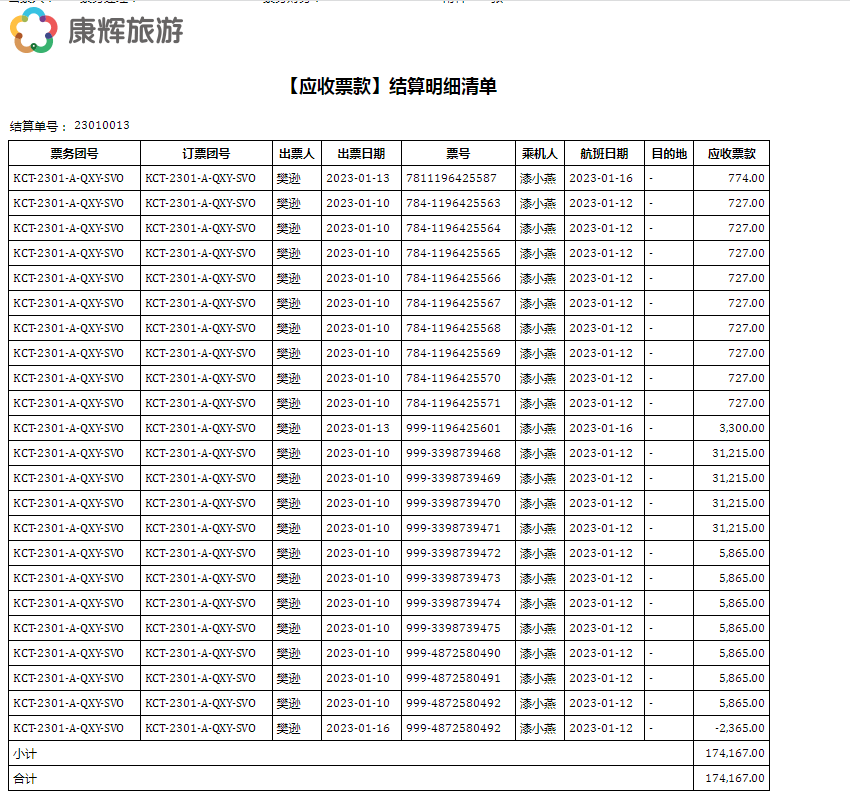Select ticket number 999-1196425601
This screenshot has height=798, width=850.
tap(453, 428)
